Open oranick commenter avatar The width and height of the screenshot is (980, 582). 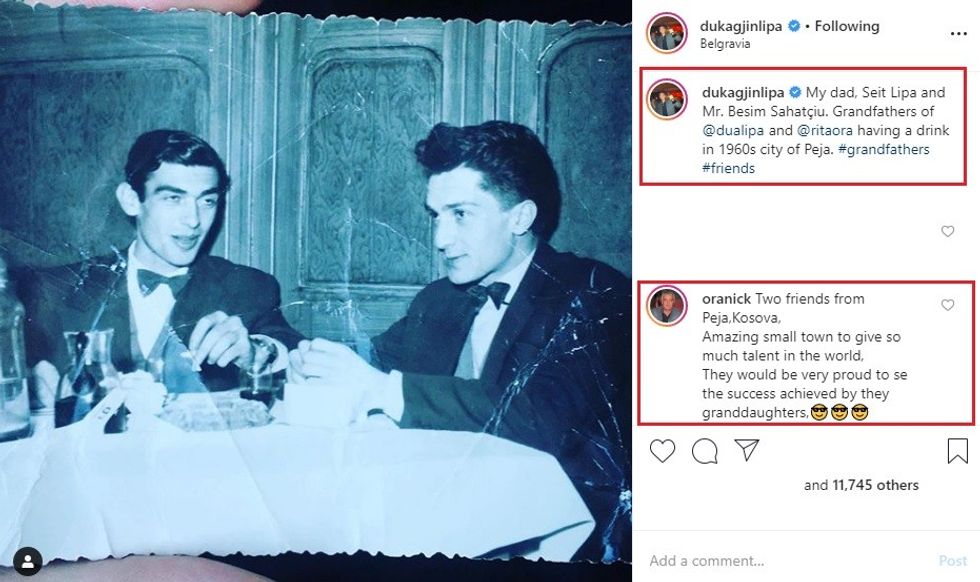click(667, 306)
